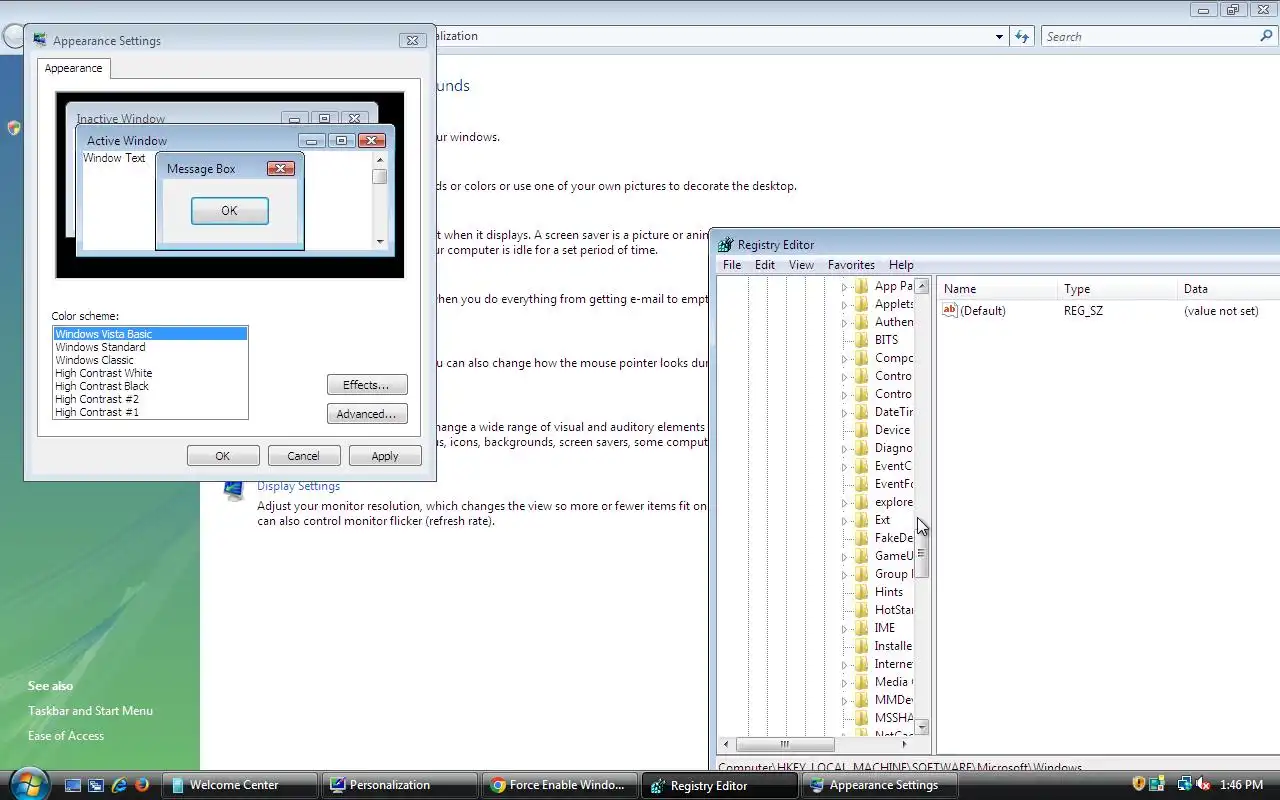The height and width of the screenshot is (800, 1280).
Task: Click the Type column header
Action: [x=1117, y=289]
